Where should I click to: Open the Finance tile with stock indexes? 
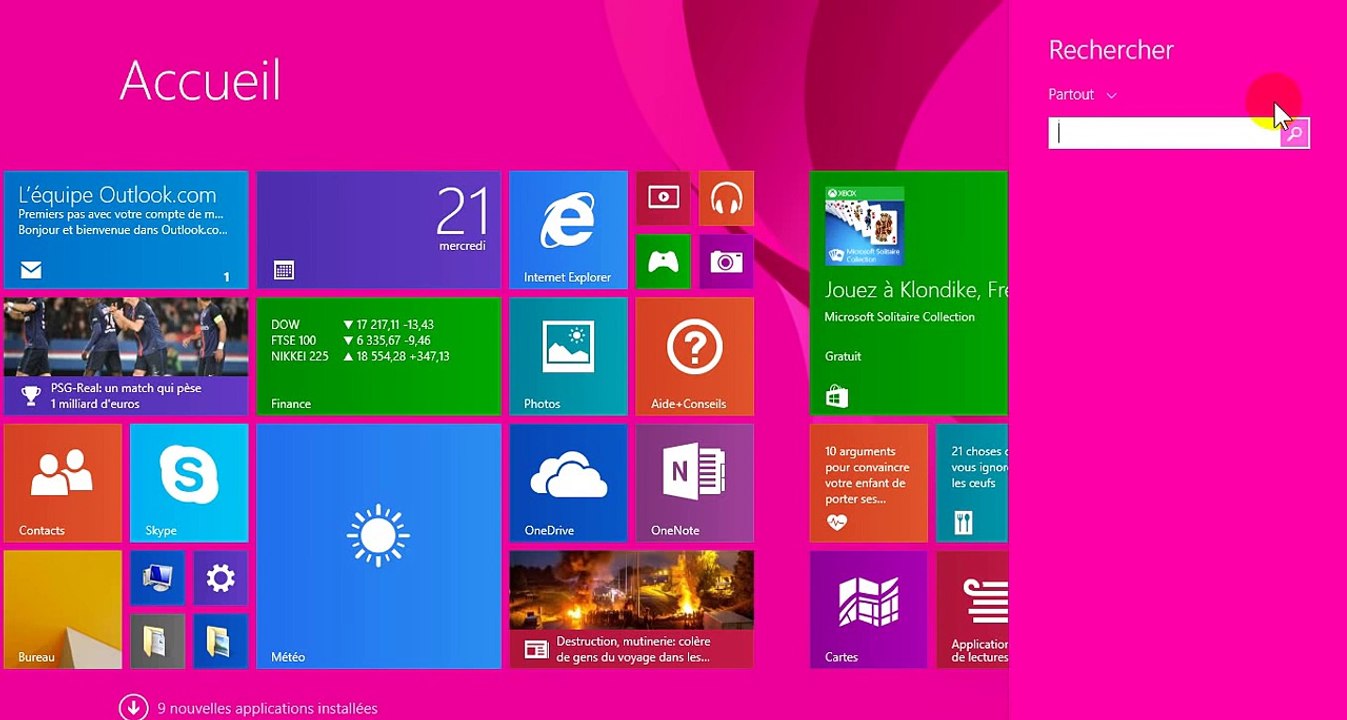coord(379,356)
